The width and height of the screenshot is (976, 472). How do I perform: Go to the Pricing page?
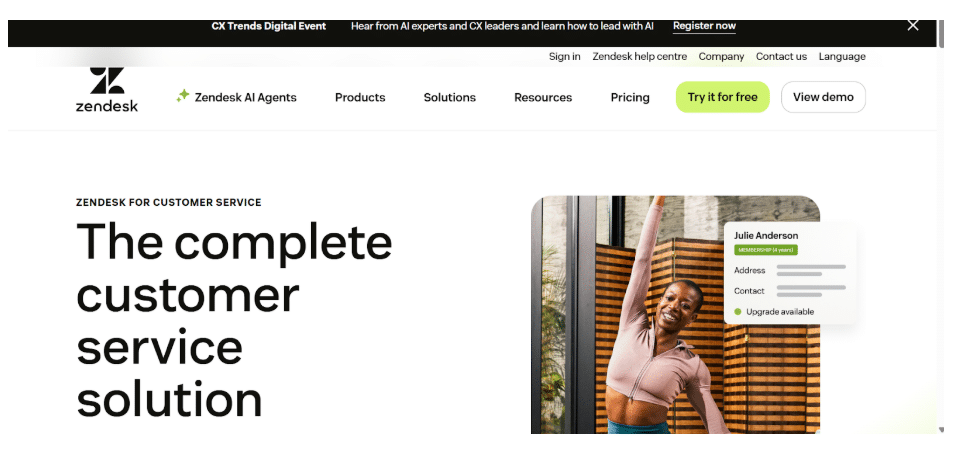[x=630, y=97]
